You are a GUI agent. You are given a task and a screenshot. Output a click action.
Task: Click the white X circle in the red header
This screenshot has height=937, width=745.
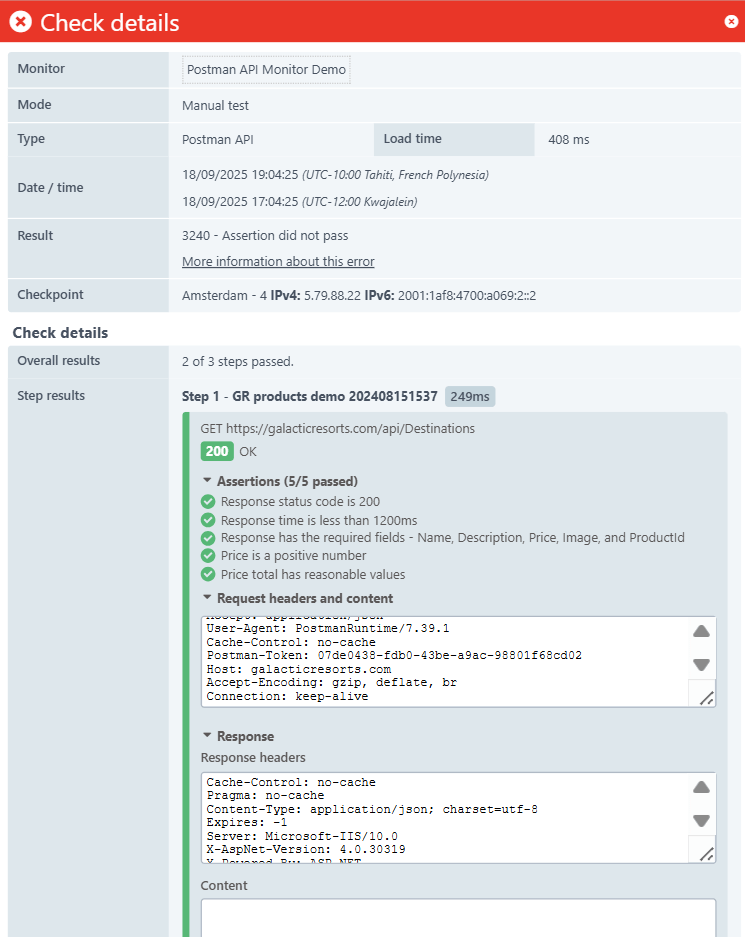731,21
